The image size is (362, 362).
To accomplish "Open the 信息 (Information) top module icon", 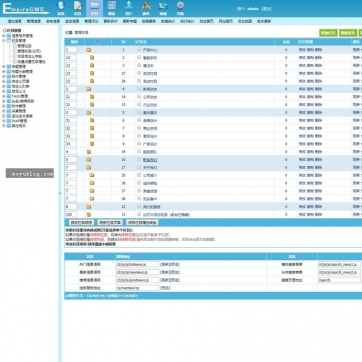I will (x=78, y=8).
